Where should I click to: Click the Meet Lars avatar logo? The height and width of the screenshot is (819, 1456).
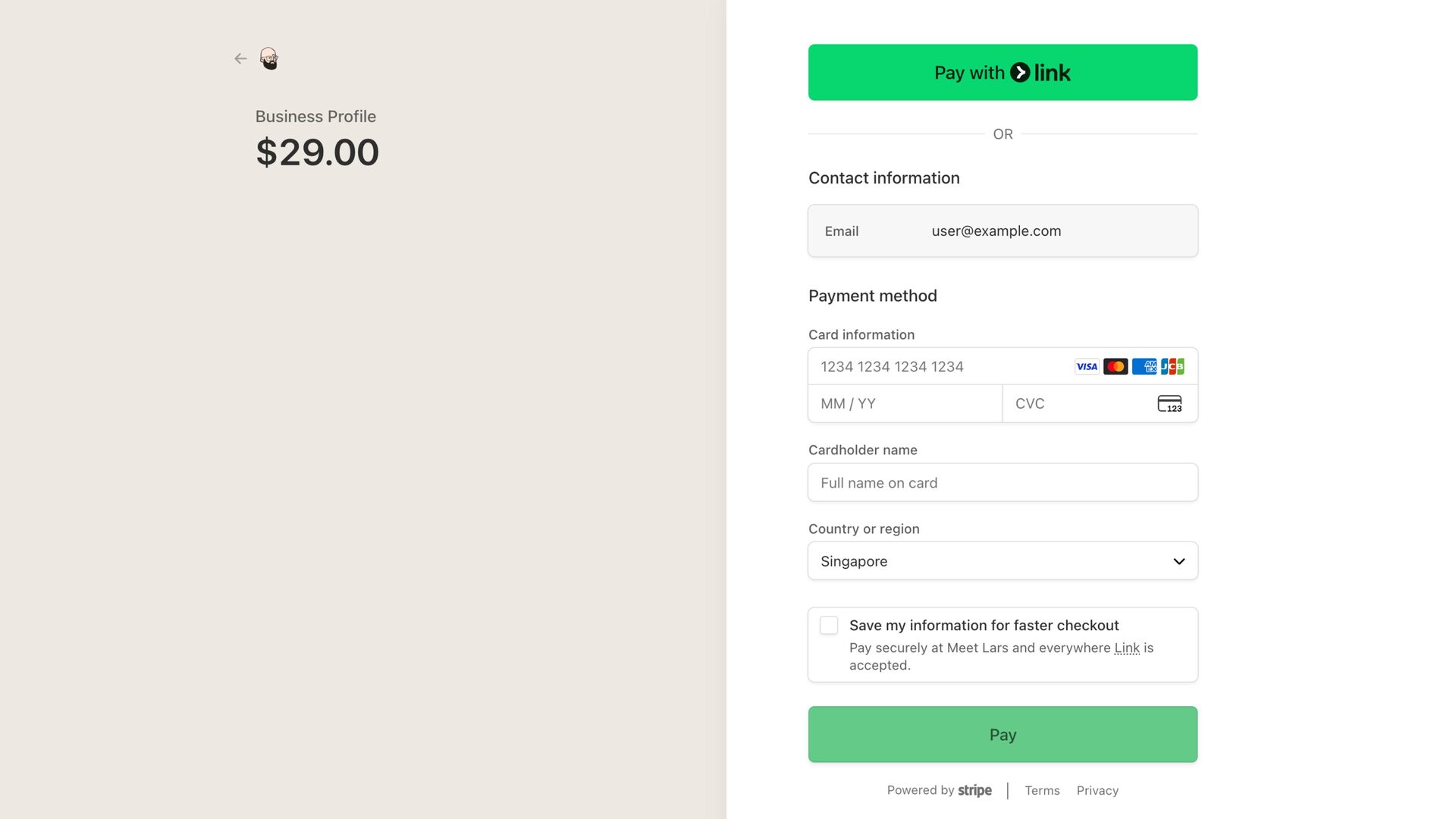[268, 58]
